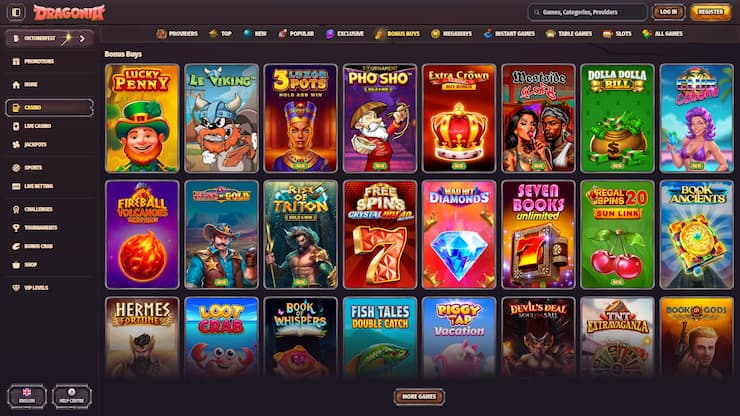The image size is (740, 416).
Task: Select the Providers category tab
Action: coord(177,34)
